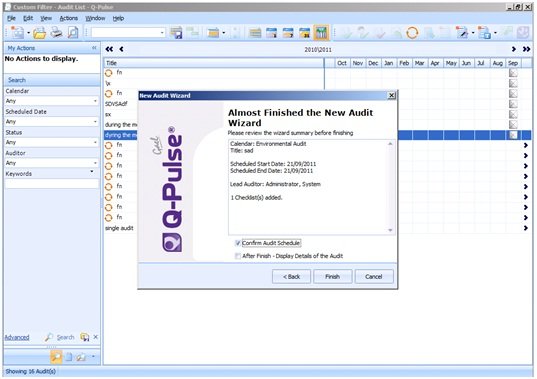This screenshot has width=537, height=379.
Task: Click the Sep month column header
Action: click(x=513, y=63)
